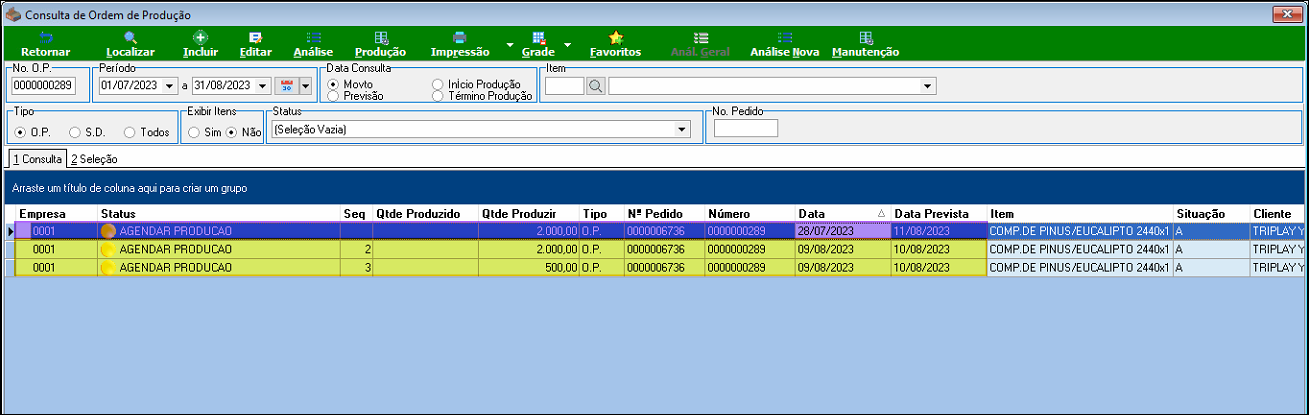The height and width of the screenshot is (415, 1309).
Task: Open the Grade dropdown arrow
Action: coord(568,45)
